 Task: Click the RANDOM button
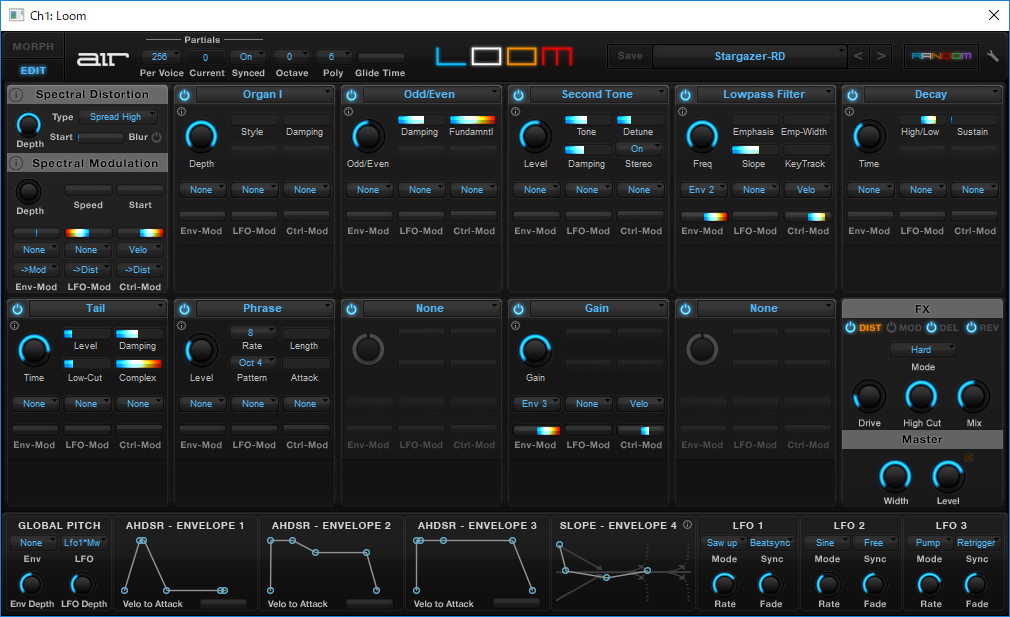tap(941, 56)
